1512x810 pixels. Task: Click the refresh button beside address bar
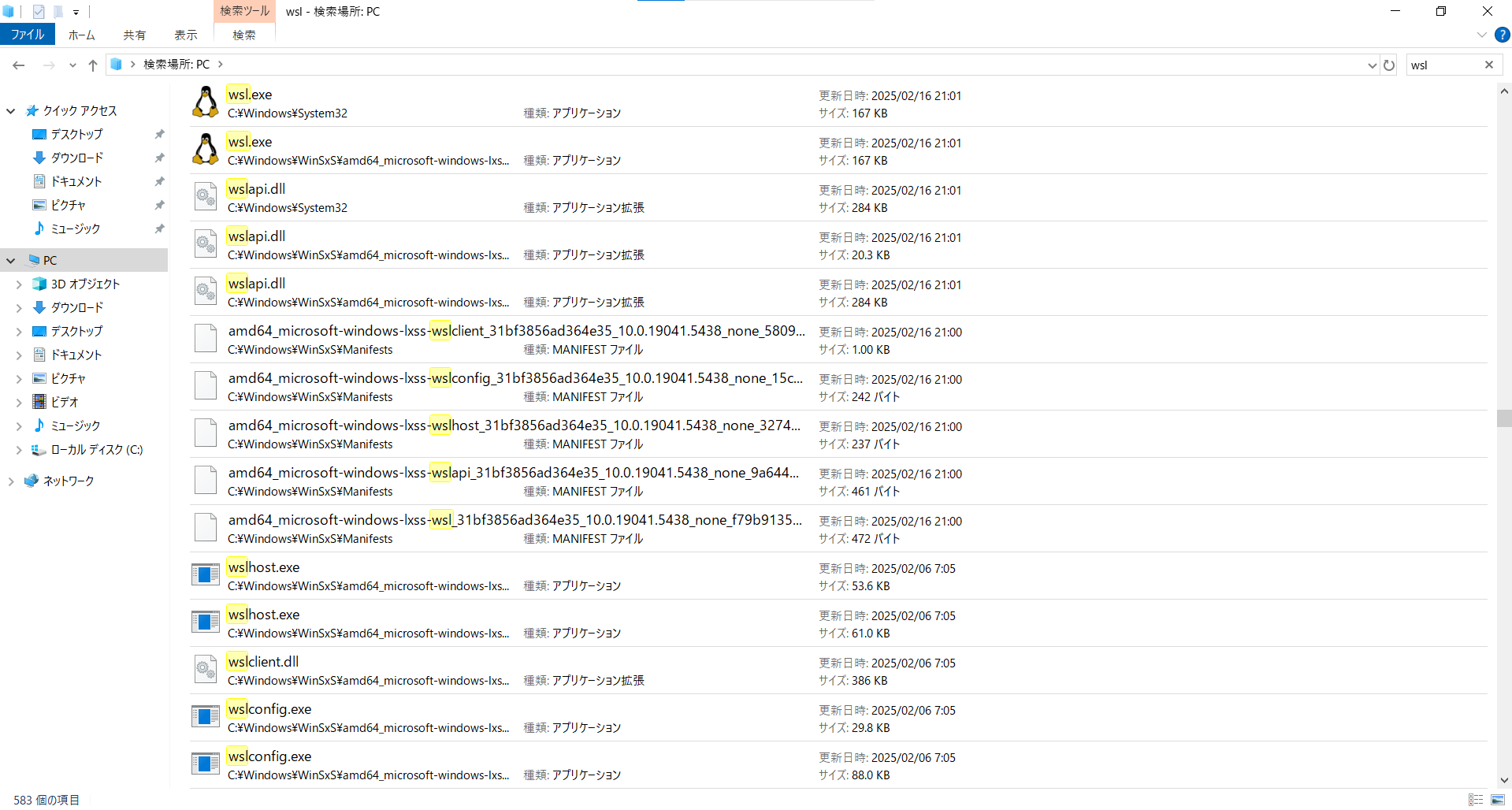point(1389,65)
